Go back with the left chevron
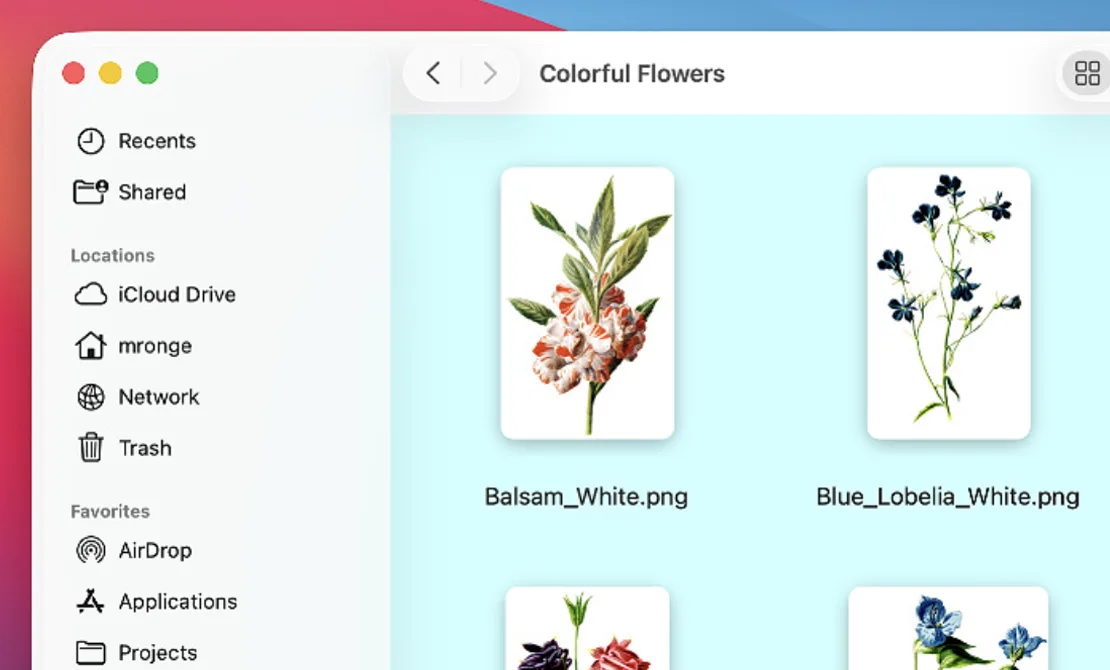The height and width of the screenshot is (670, 1110). (433, 73)
